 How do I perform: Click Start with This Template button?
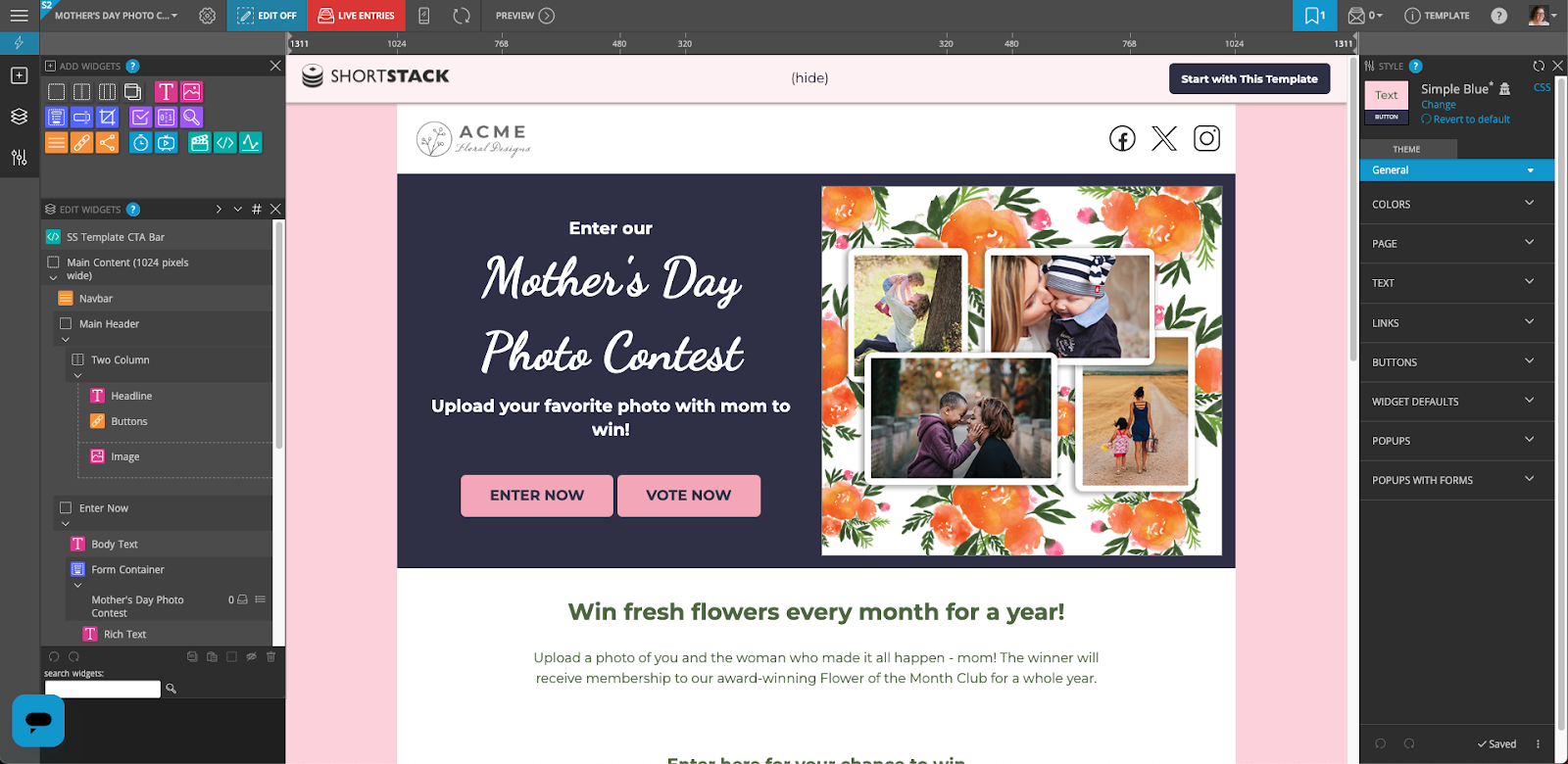point(1249,79)
